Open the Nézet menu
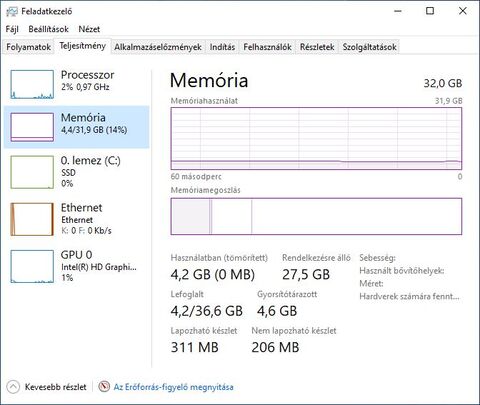 click(89, 29)
